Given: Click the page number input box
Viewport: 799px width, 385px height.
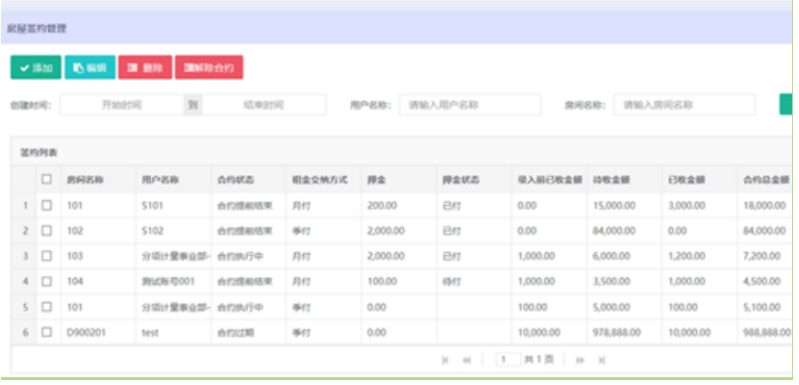Looking at the screenshot, I should 508,360.
